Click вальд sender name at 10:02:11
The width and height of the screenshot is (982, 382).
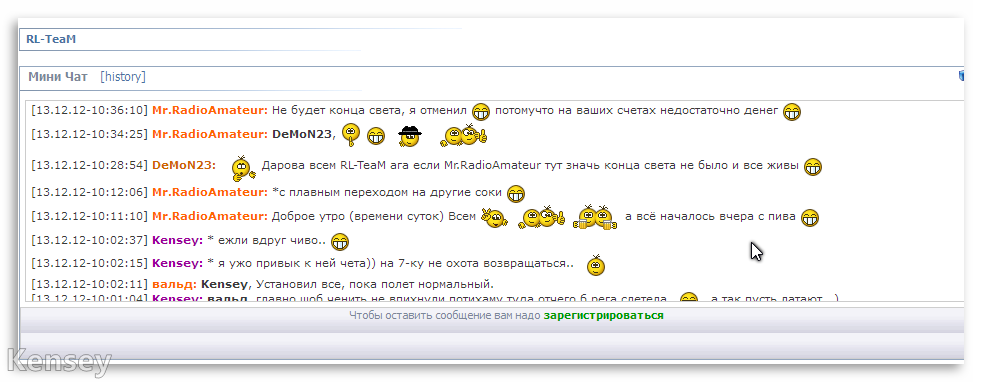[x=175, y=284]
